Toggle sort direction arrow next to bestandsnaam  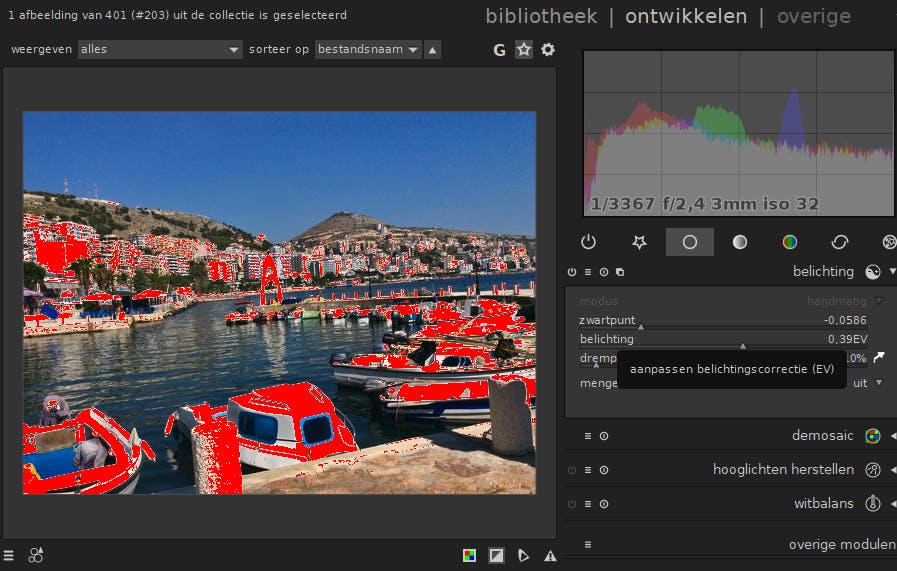click(432, 50)
